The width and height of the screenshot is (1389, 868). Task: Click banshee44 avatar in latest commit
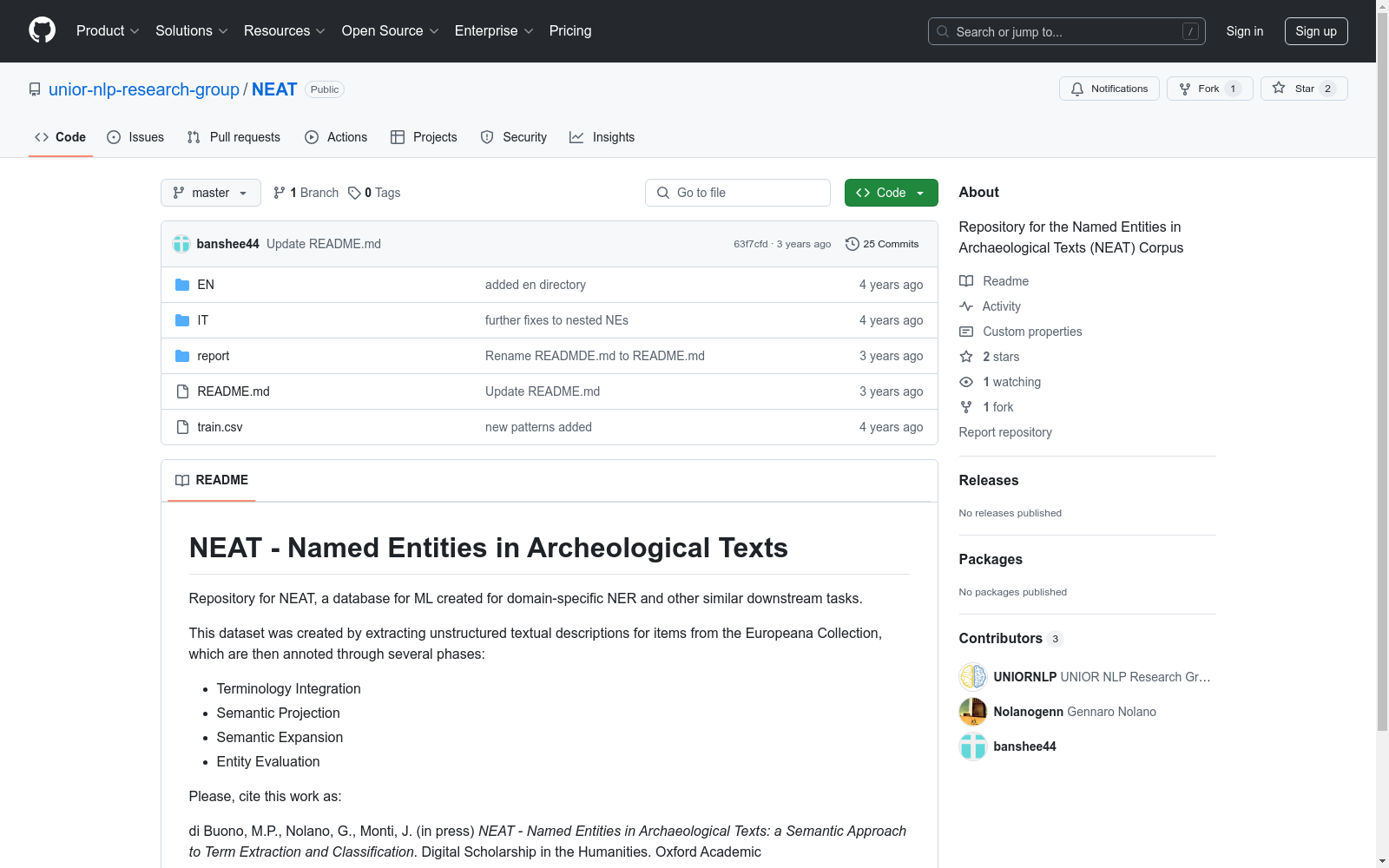click(x=181, y=244)
